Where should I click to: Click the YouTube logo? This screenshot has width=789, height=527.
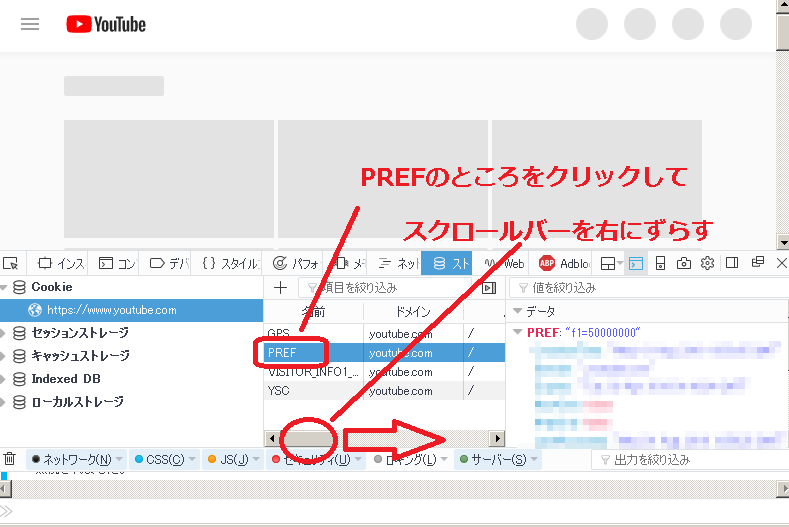(106, 24)
